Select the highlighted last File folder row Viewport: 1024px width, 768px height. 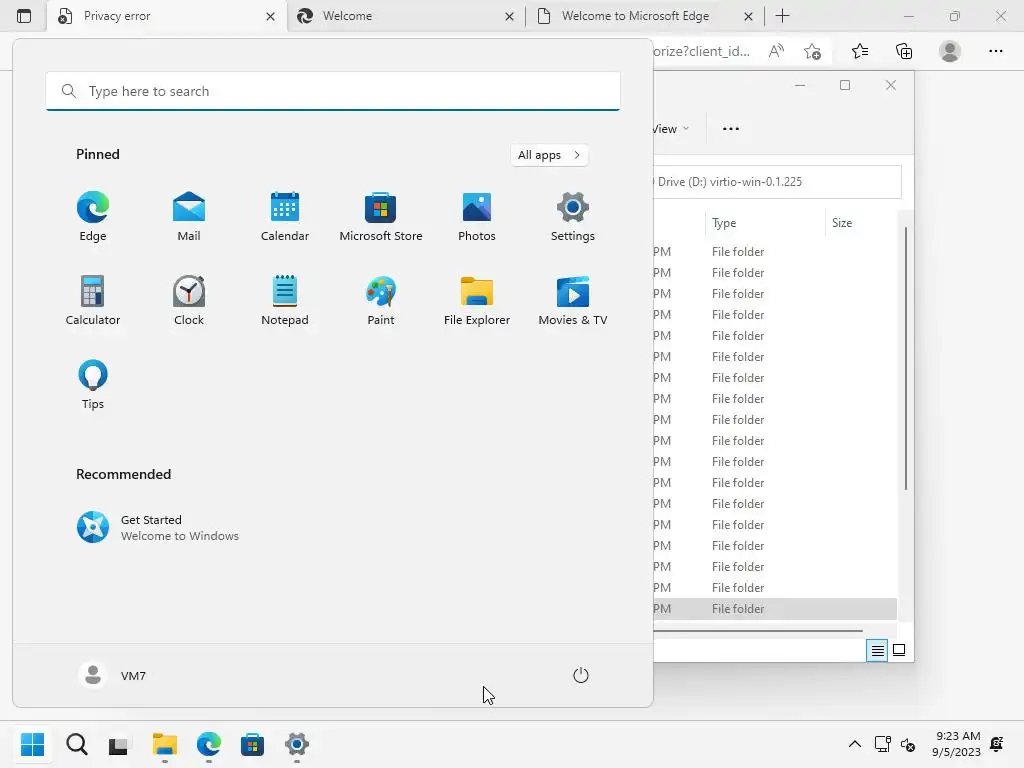pyautogui.click(x=775, y=609)
